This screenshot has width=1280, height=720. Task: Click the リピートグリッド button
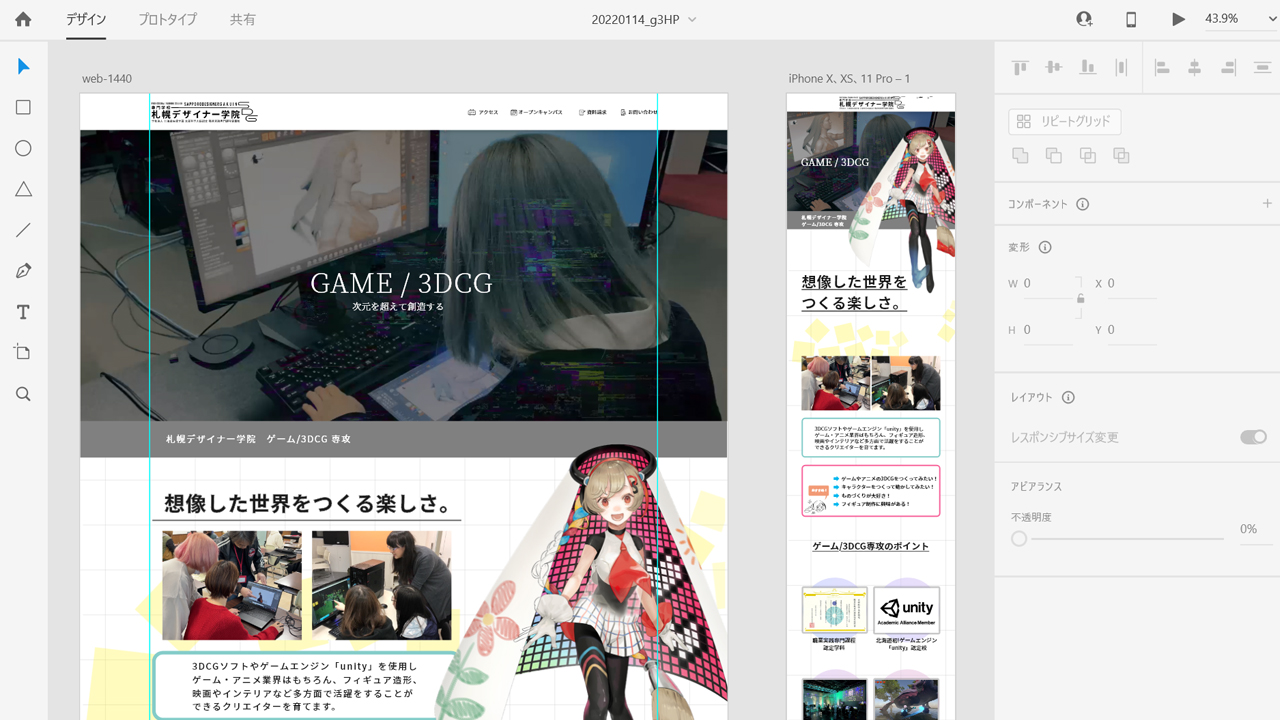tap(1064, 121)
